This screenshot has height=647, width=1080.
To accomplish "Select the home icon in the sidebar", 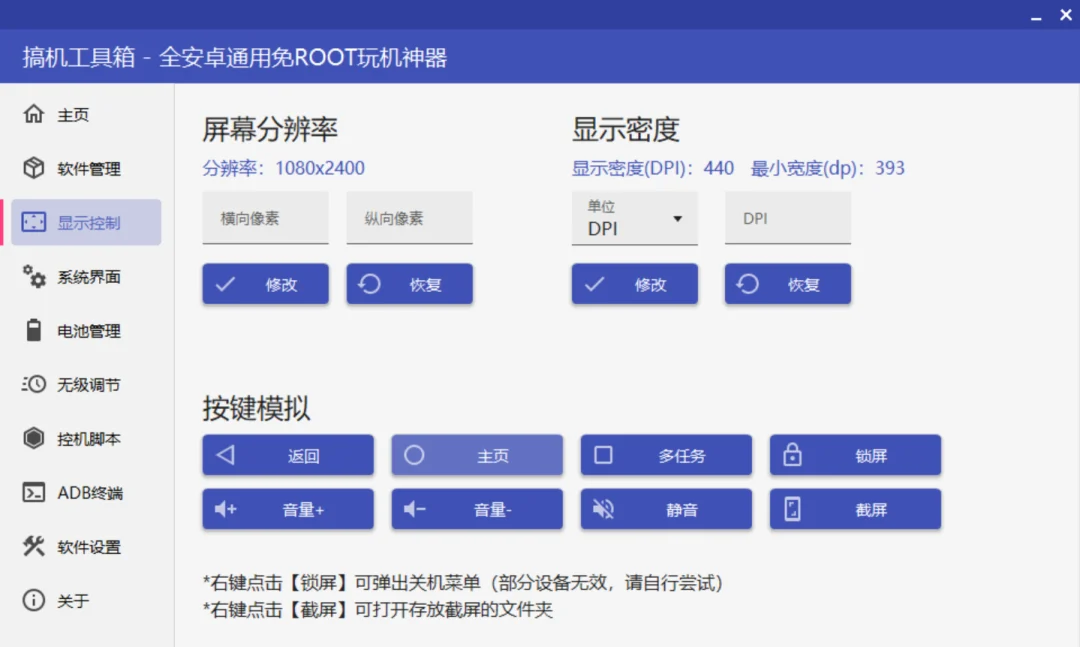I will (x=31, y=114).
